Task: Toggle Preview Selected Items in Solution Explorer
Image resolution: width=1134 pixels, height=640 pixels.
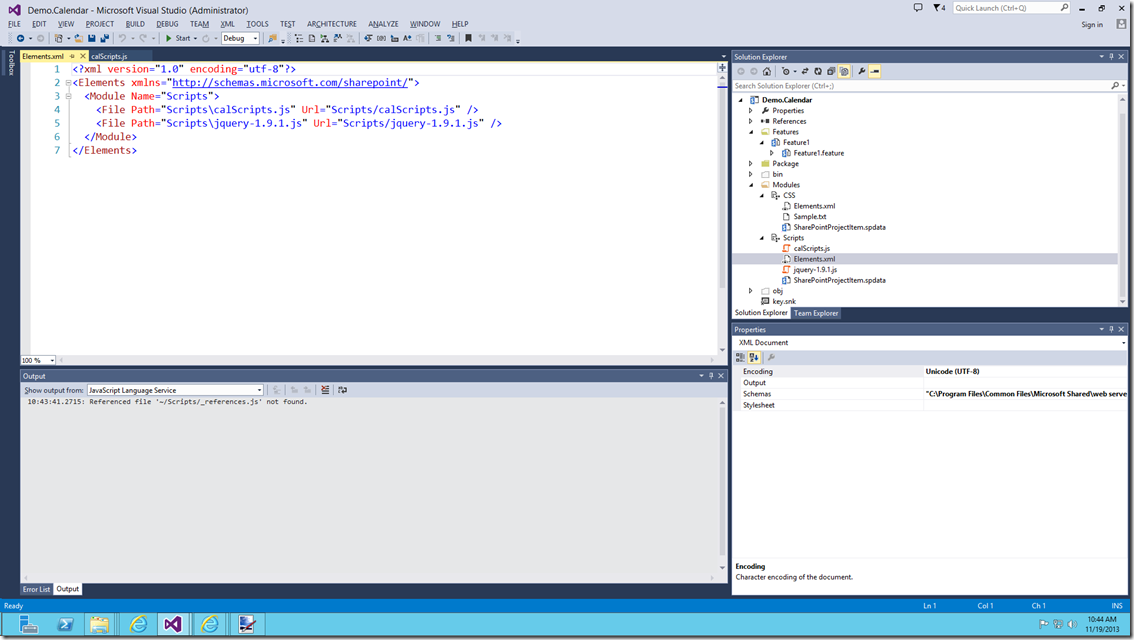Action: [874, 72]
